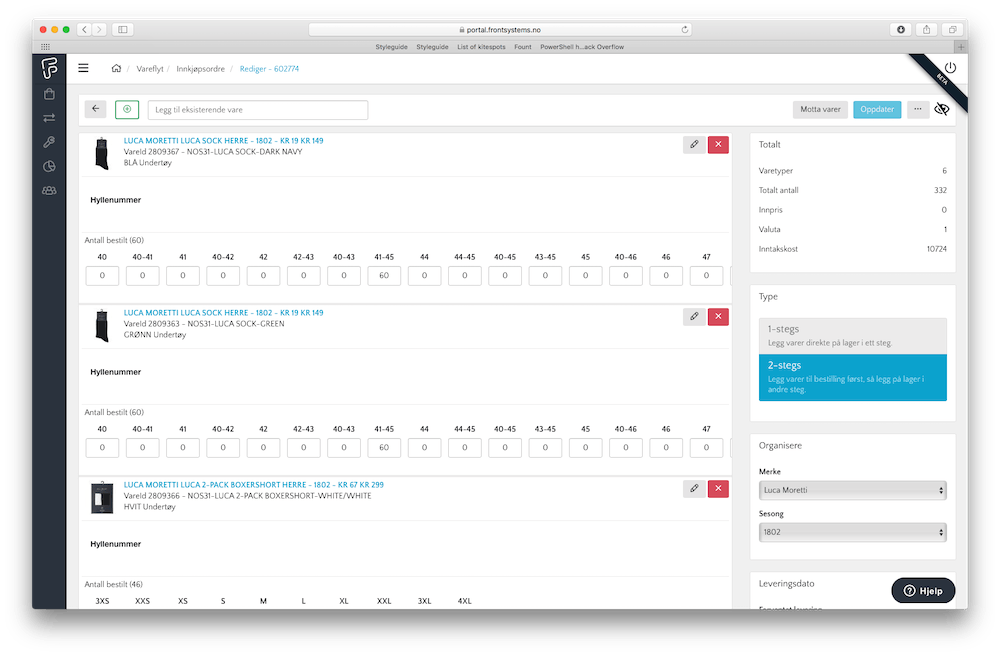
Task: Open the Sesong dropdown showing 1802
Action: pyautogui.click(x=853, y=532)
